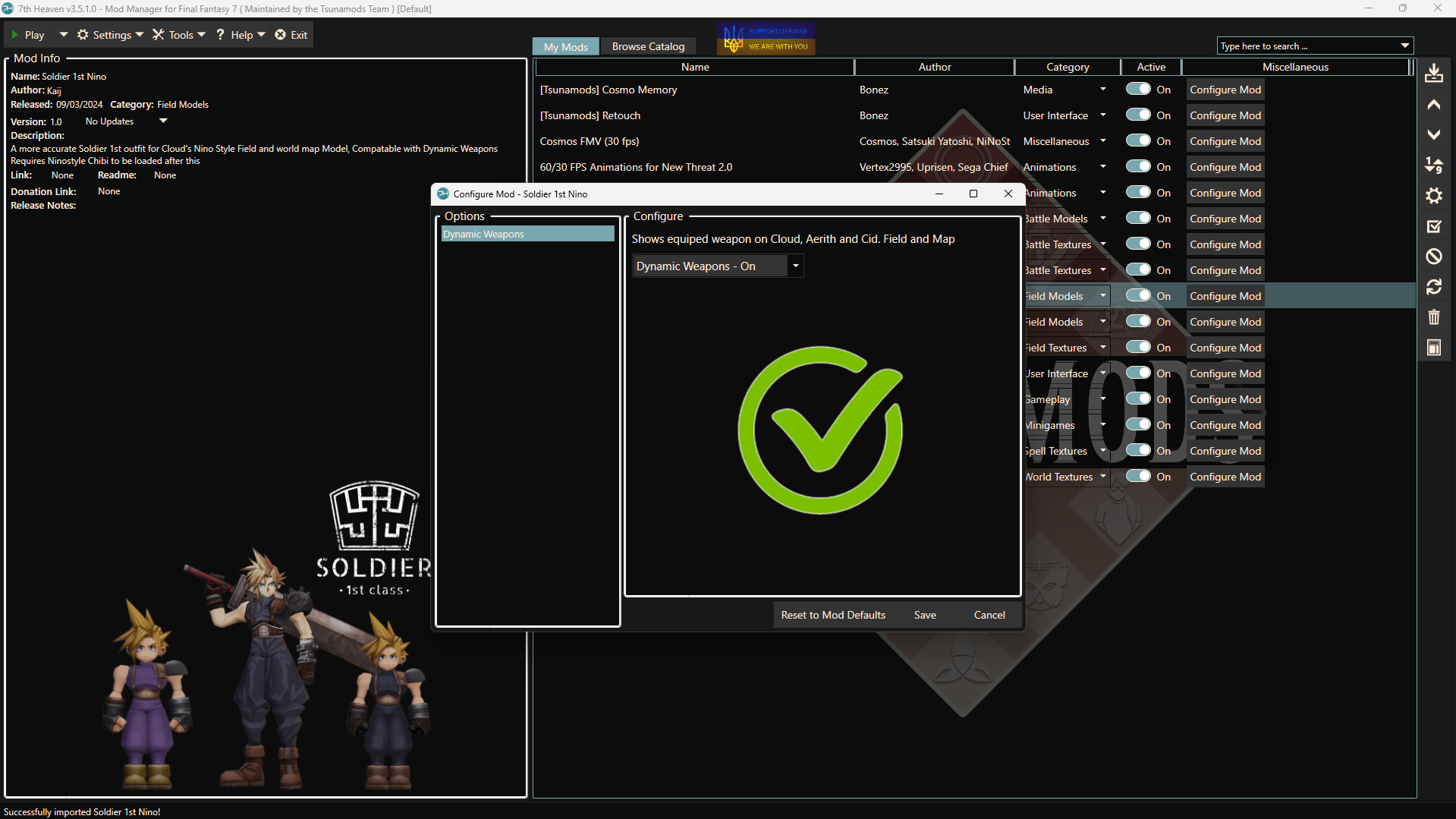
Task: Select Dynamic Weapons in Options list
Action: [528, 234]
